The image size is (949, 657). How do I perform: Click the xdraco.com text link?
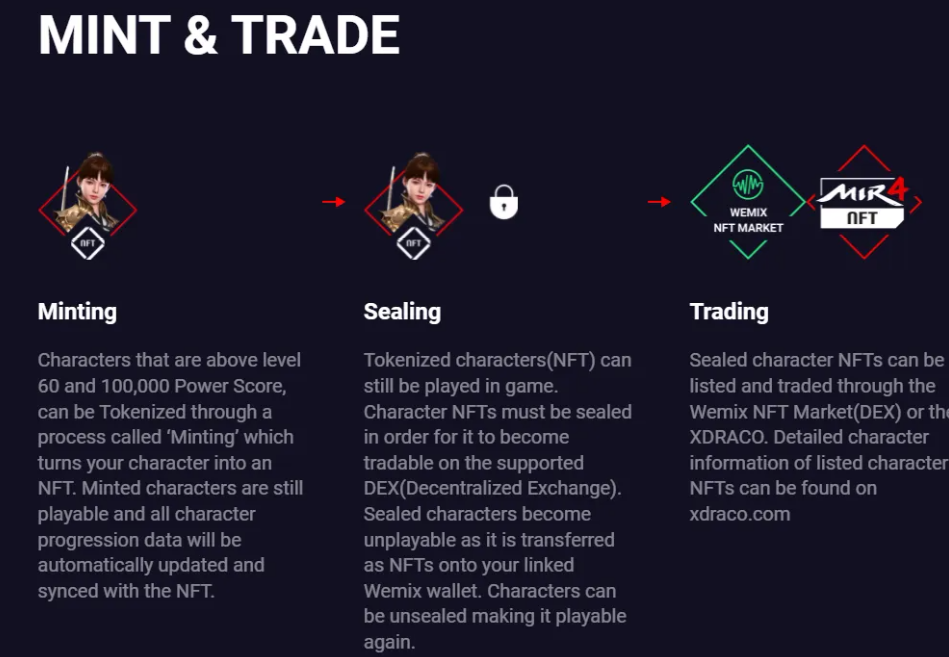(740, 514)
